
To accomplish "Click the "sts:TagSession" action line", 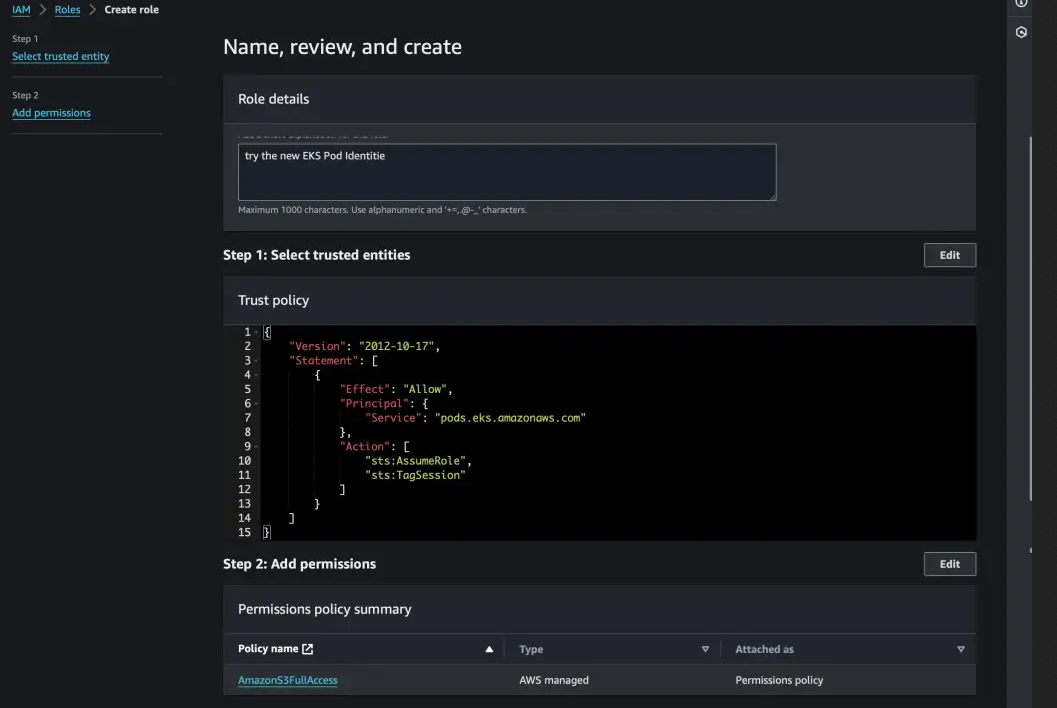I will (415, 475).
